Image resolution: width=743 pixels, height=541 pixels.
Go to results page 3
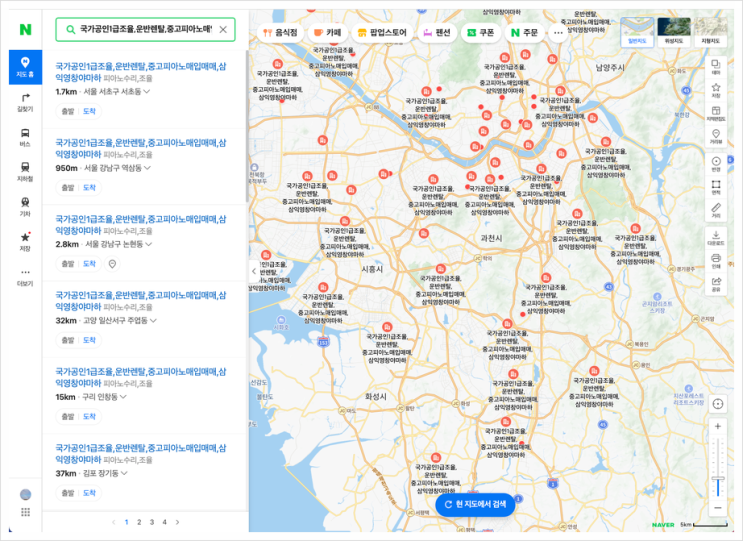tap(152, 522)
